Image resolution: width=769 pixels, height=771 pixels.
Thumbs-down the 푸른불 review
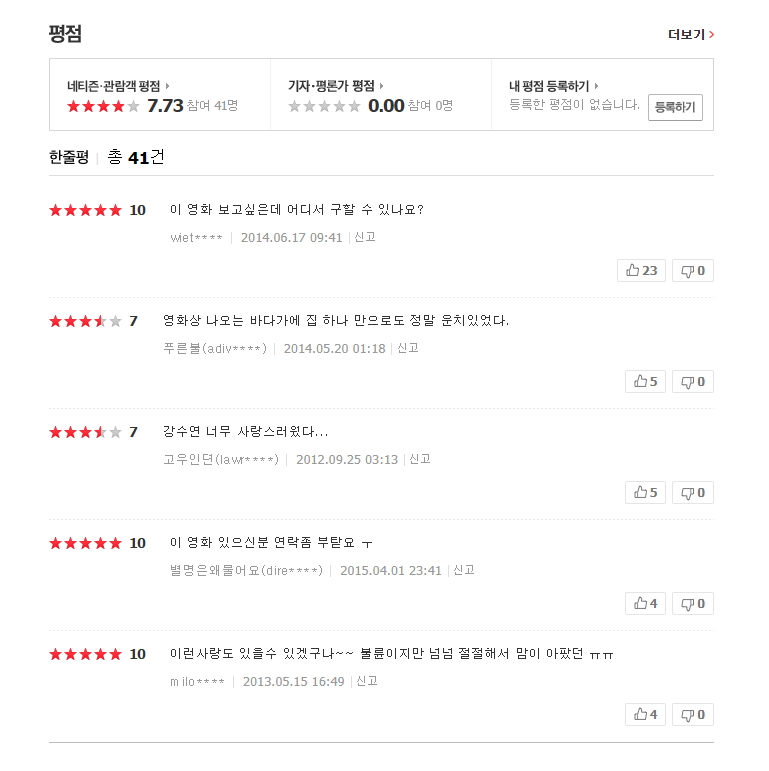pyautogui.click(x=693, y=382)
